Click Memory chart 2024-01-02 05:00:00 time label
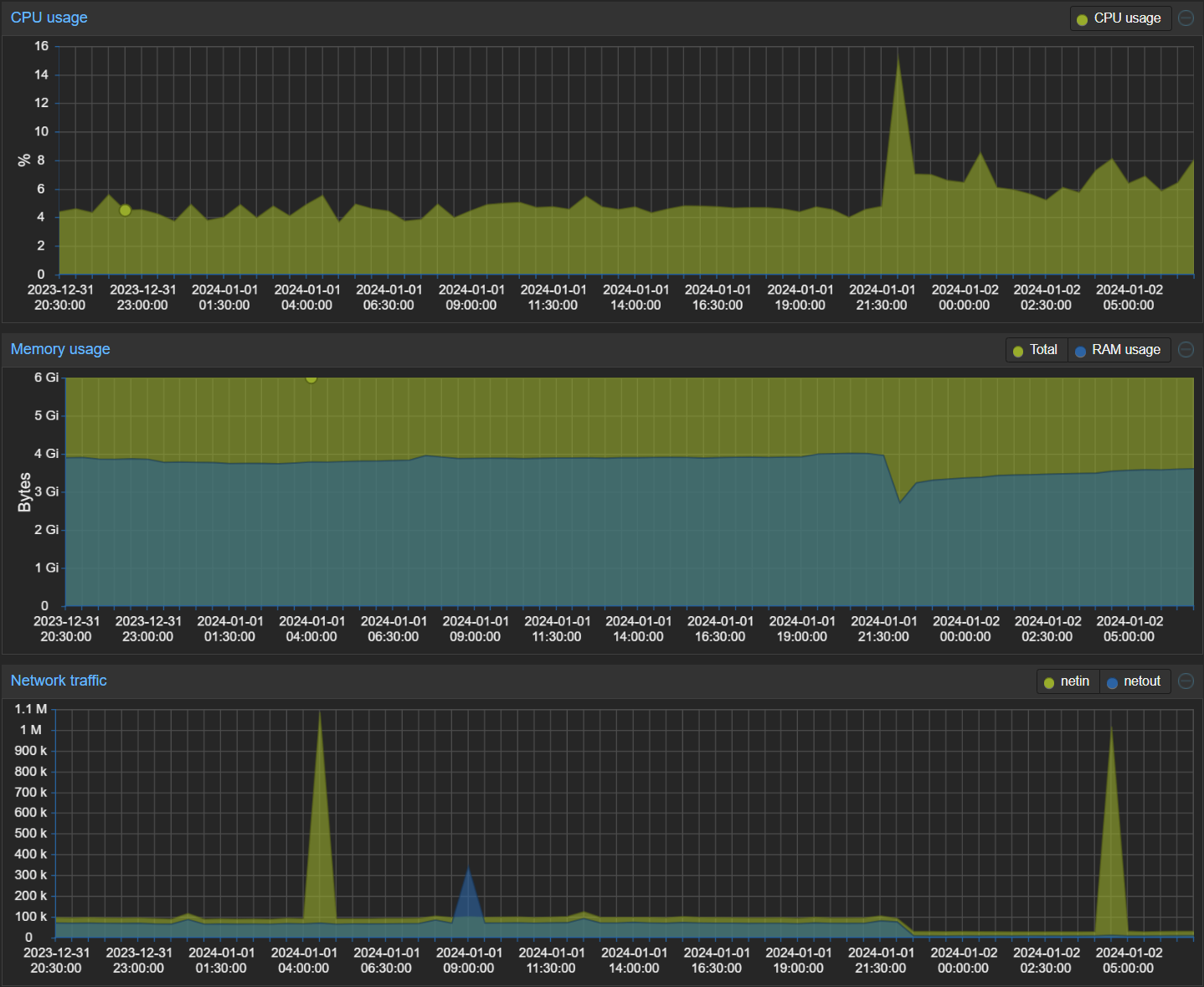The image size is (1204, 987). click(x=1129, y=629)
